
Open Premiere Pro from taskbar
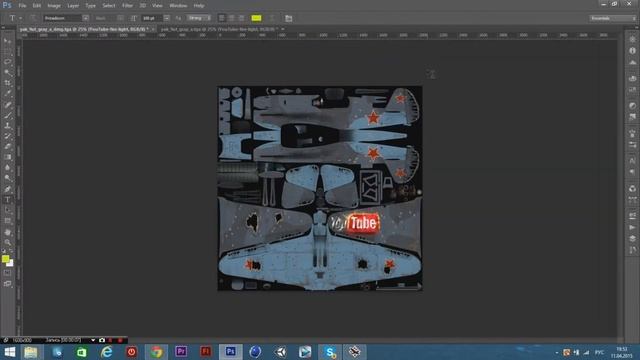[x=181, y=352]
